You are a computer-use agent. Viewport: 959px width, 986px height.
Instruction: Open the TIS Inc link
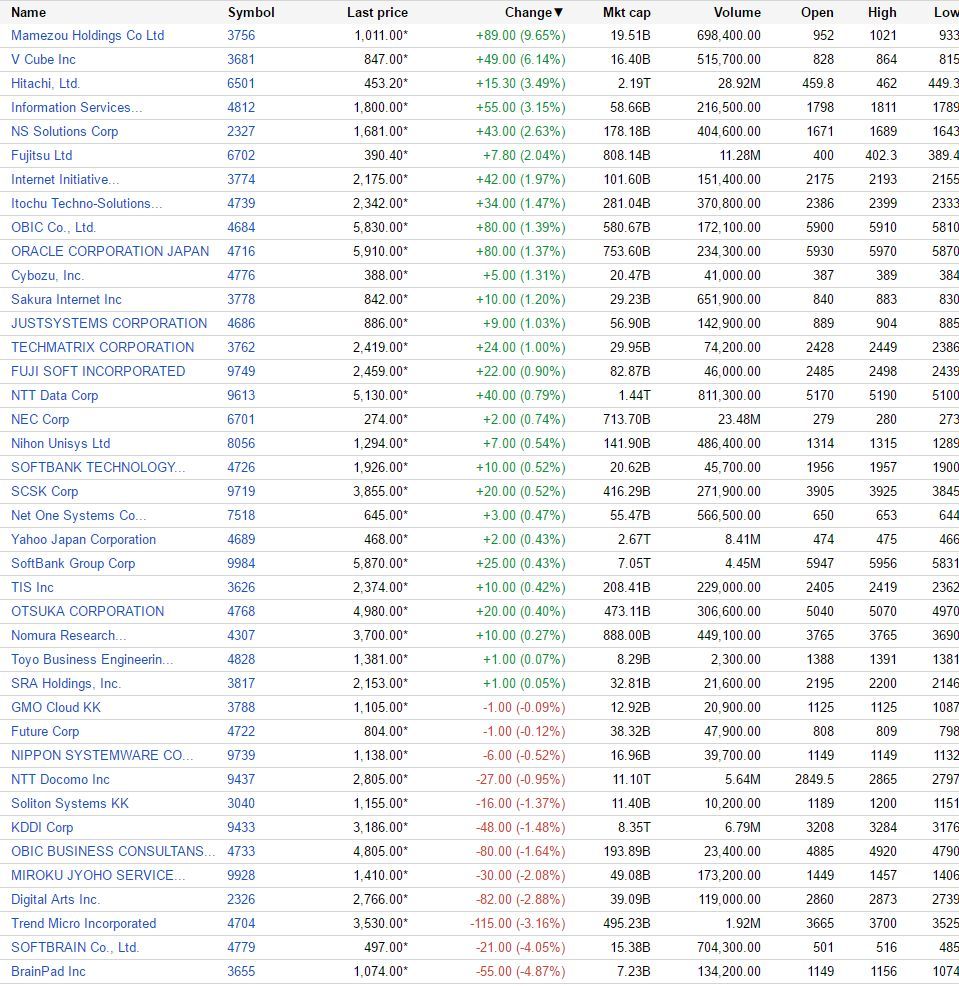[32, 587]
